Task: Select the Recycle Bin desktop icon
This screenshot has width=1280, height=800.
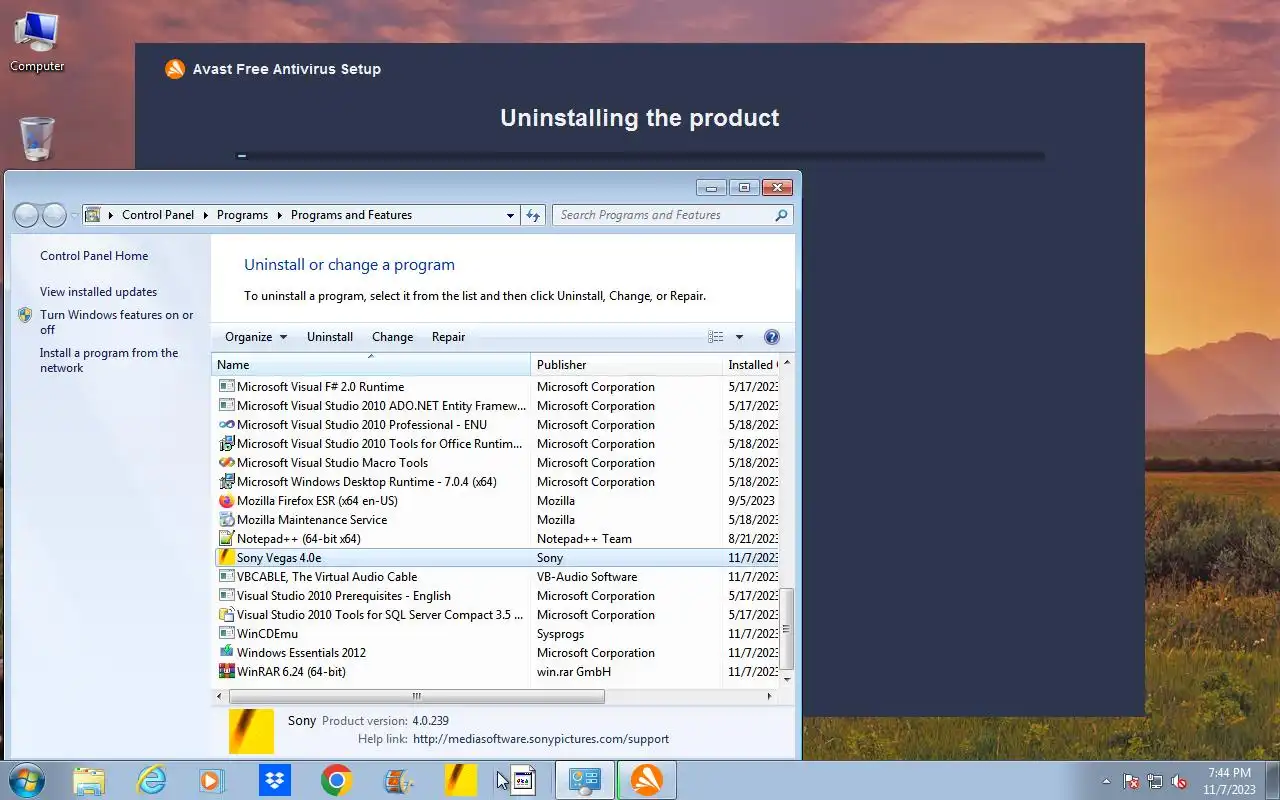Action: tap(37, 138)
